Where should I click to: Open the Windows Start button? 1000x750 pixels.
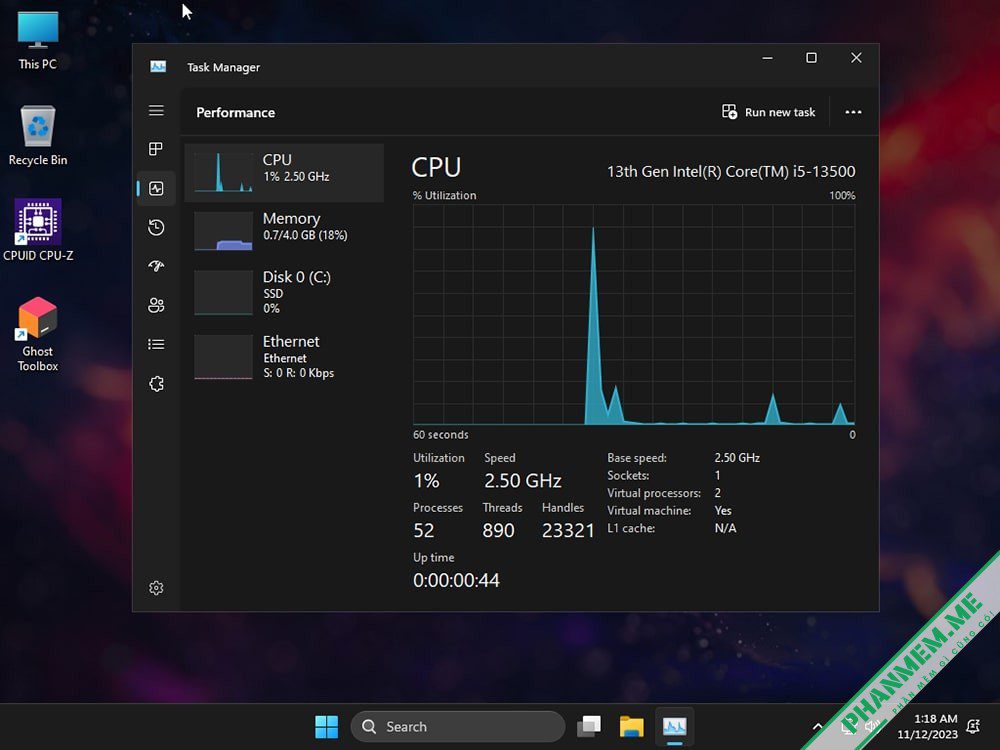pos(327,726)
